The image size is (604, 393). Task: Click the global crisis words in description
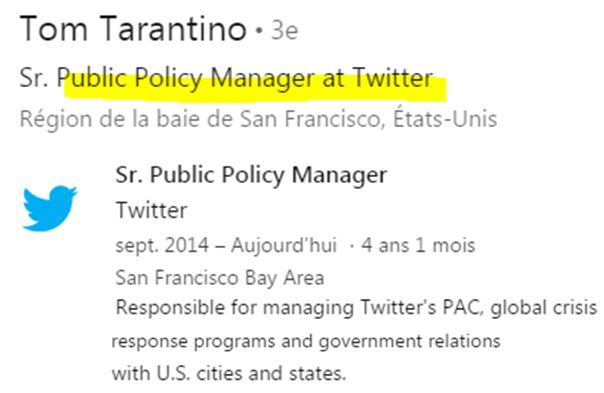(544, 308)
